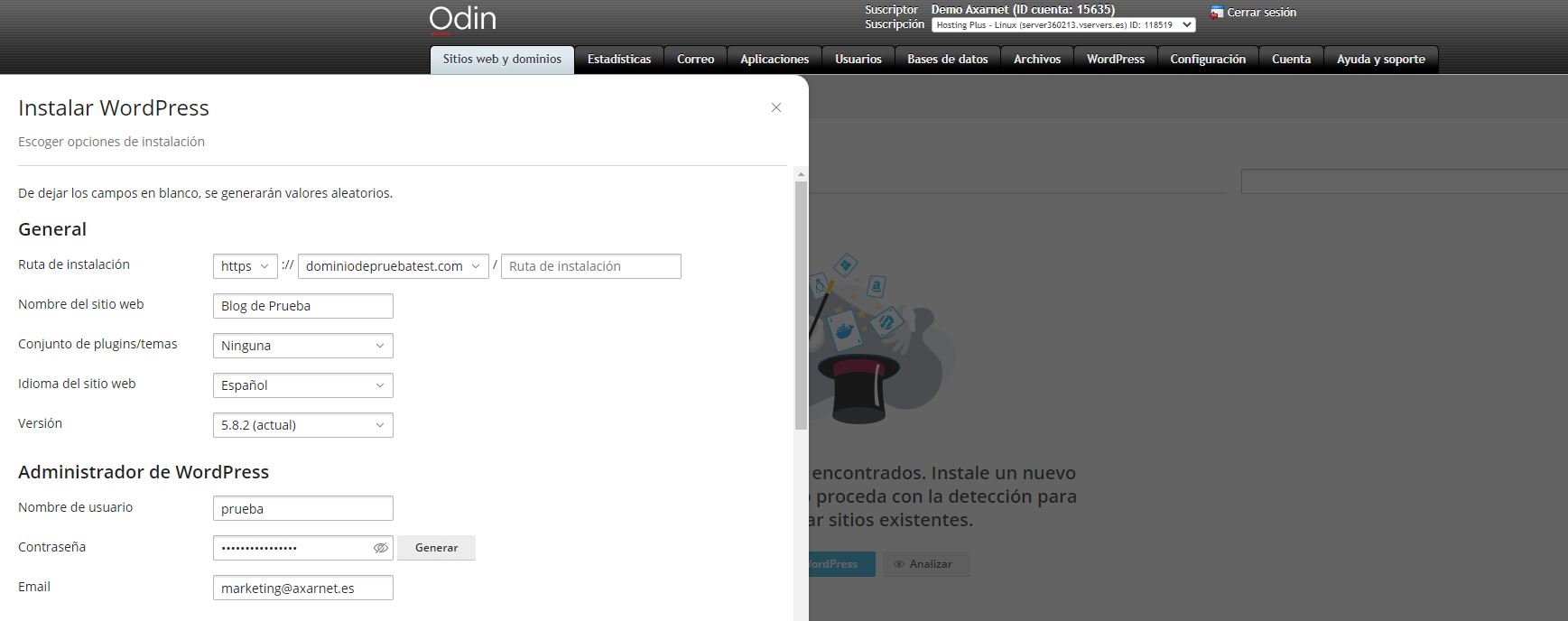This screenshot has width=1568, height=621.
Task: Close the Instalar WordPress dialog
Action: [775, 107]
